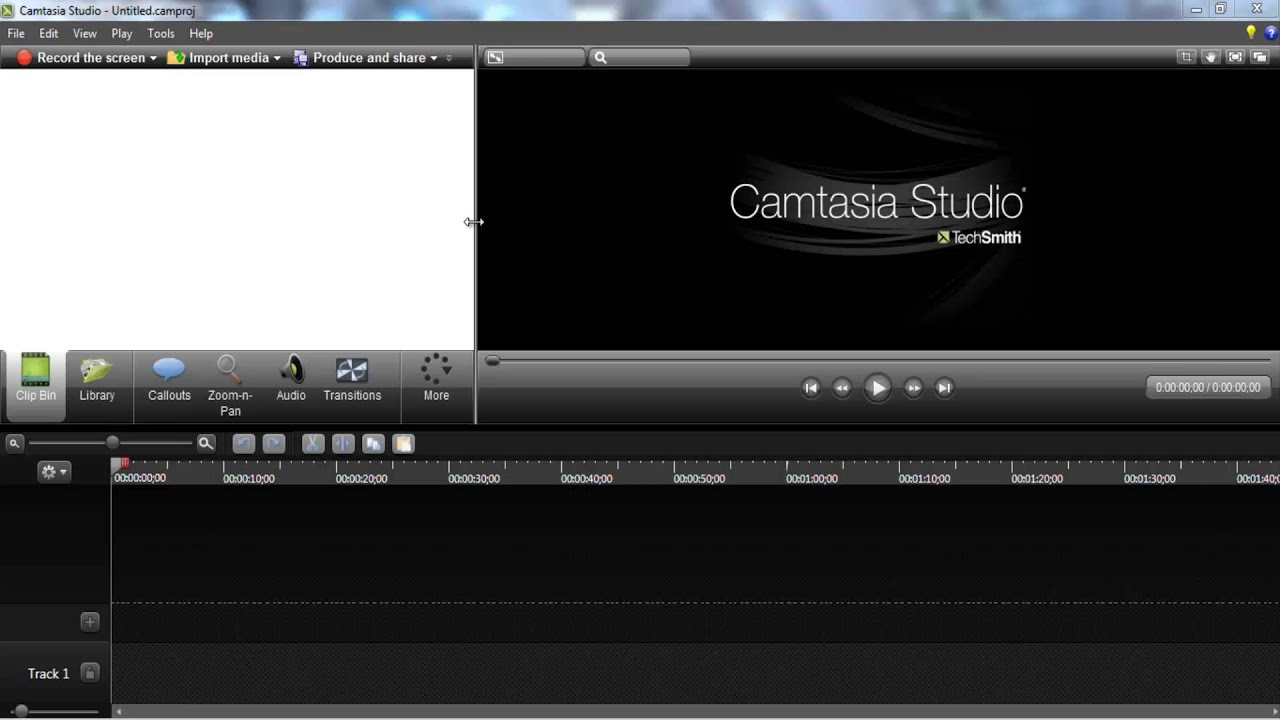This screenshot has height=720, width=1280.
Task: Open the toolbar options arrow after Produce and share
Action: (x=449, y=58)
